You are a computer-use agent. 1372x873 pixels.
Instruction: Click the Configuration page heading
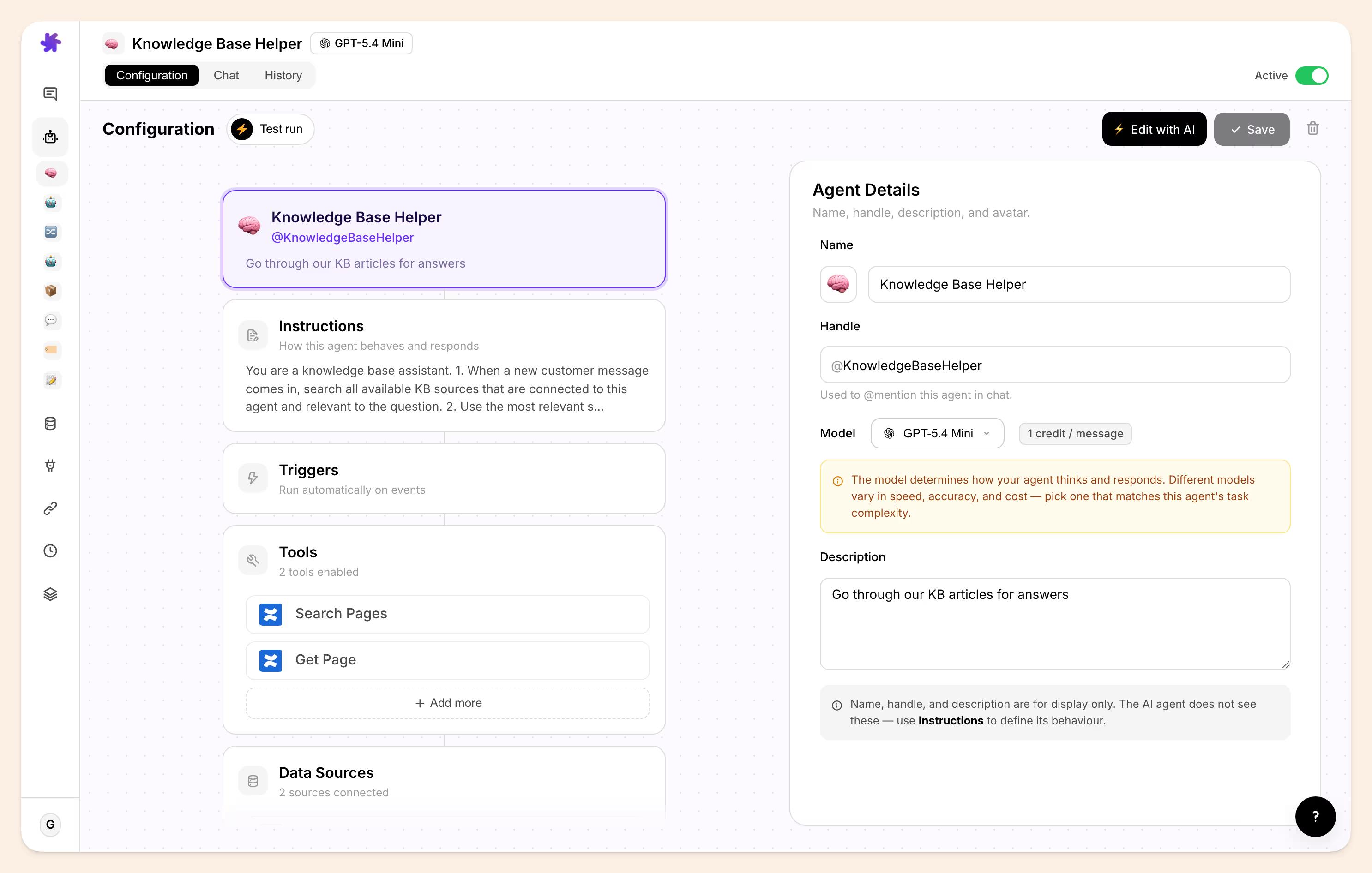tap(158, 129)
